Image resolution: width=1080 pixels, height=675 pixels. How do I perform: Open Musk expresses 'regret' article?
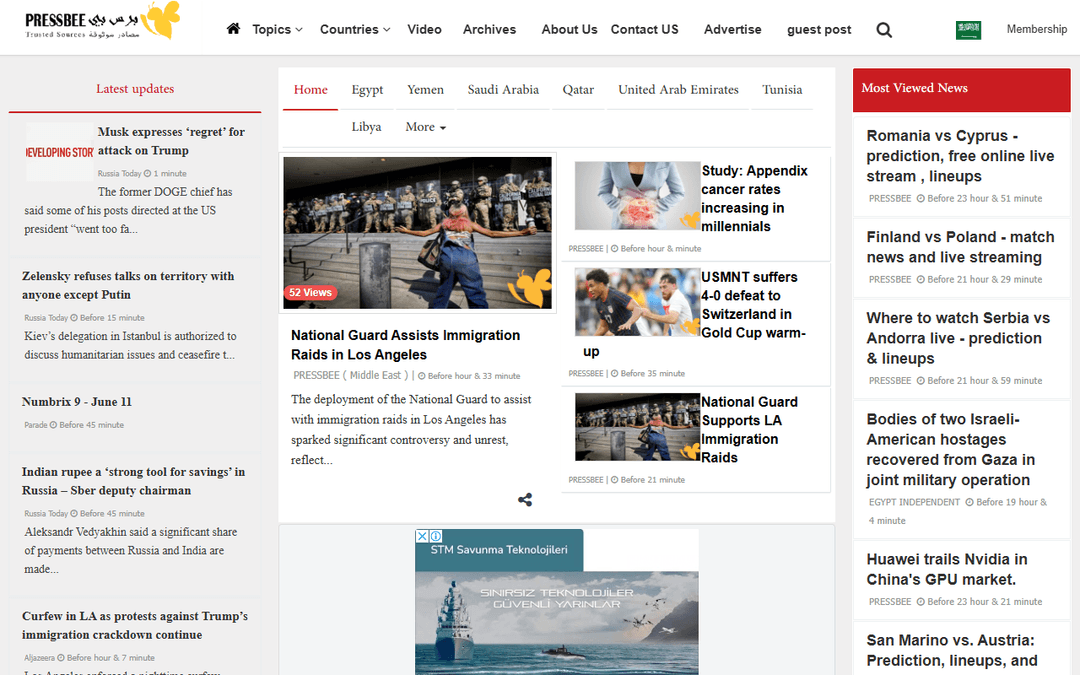(171, 141)
